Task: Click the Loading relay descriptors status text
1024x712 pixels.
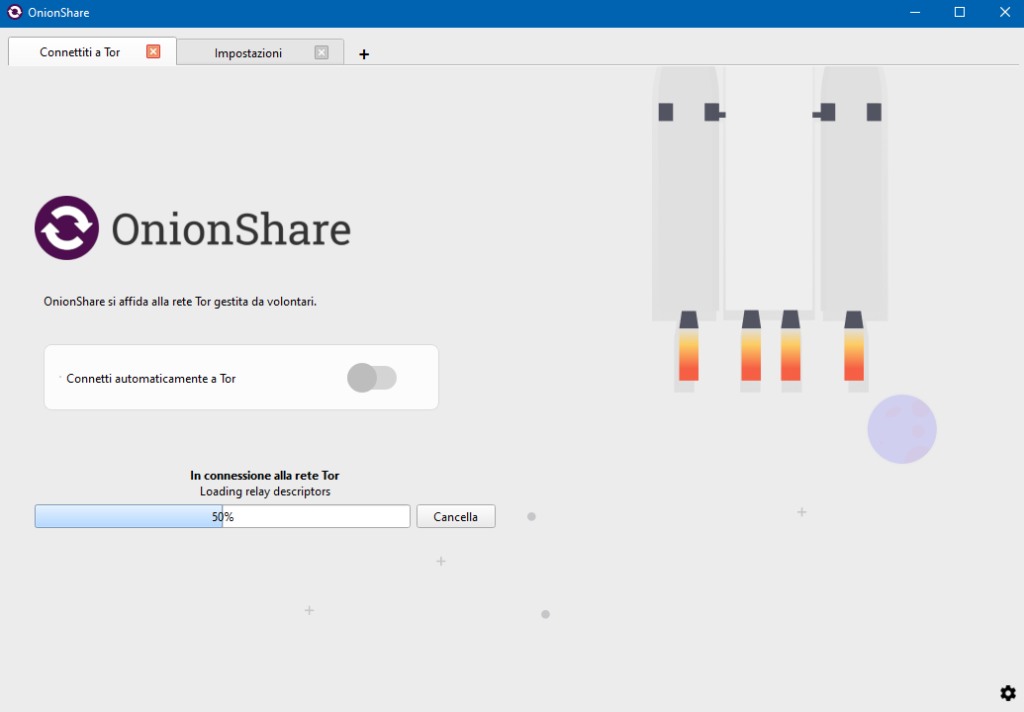Action: pyautogui.click(x=265, y=492)
